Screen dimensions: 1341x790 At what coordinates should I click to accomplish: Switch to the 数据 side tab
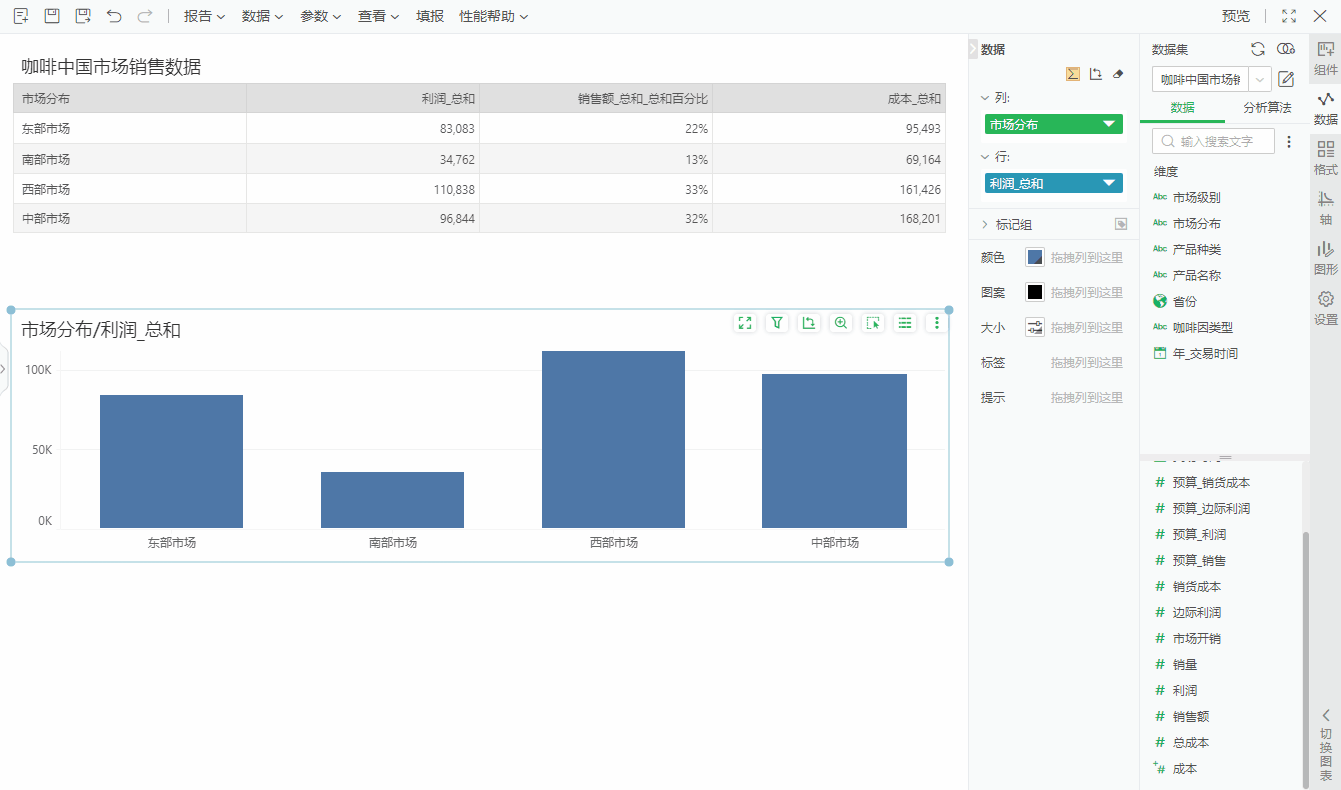1326,108
